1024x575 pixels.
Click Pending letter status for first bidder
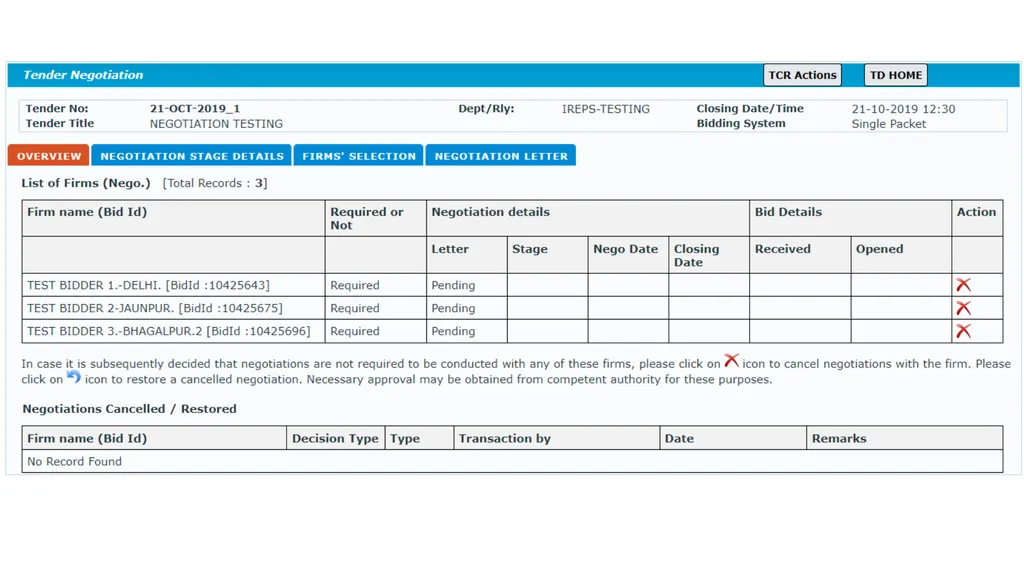pyautogui.click(x=453, y=285)
